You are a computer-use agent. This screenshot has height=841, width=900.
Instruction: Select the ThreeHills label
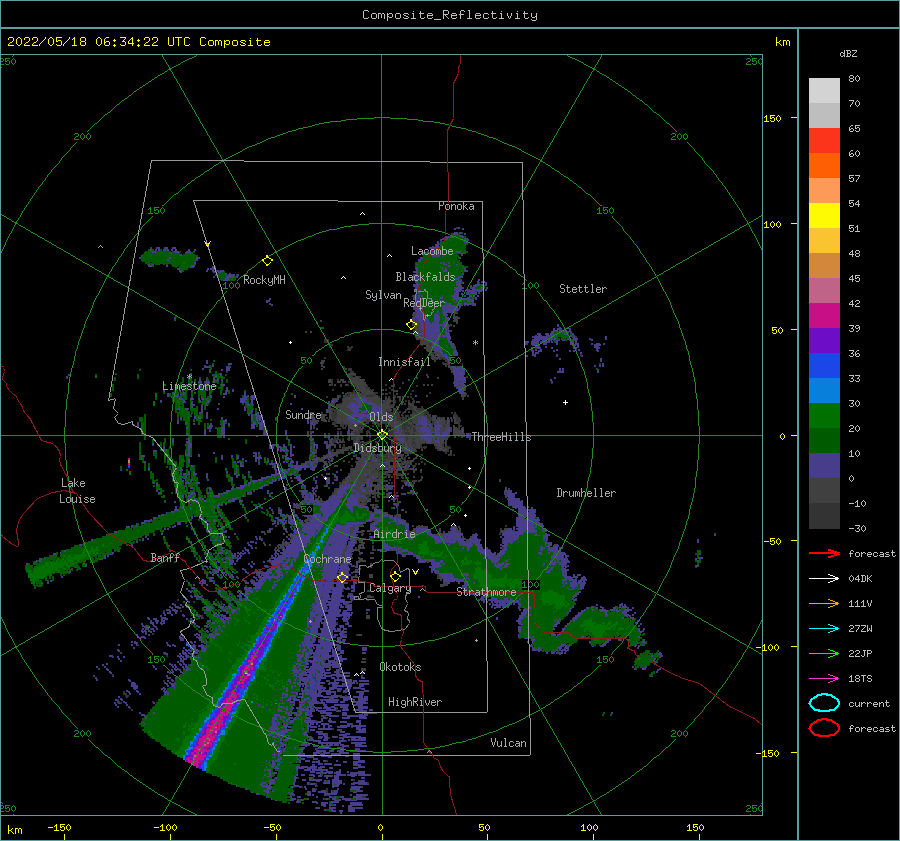(x=501, y=437)
